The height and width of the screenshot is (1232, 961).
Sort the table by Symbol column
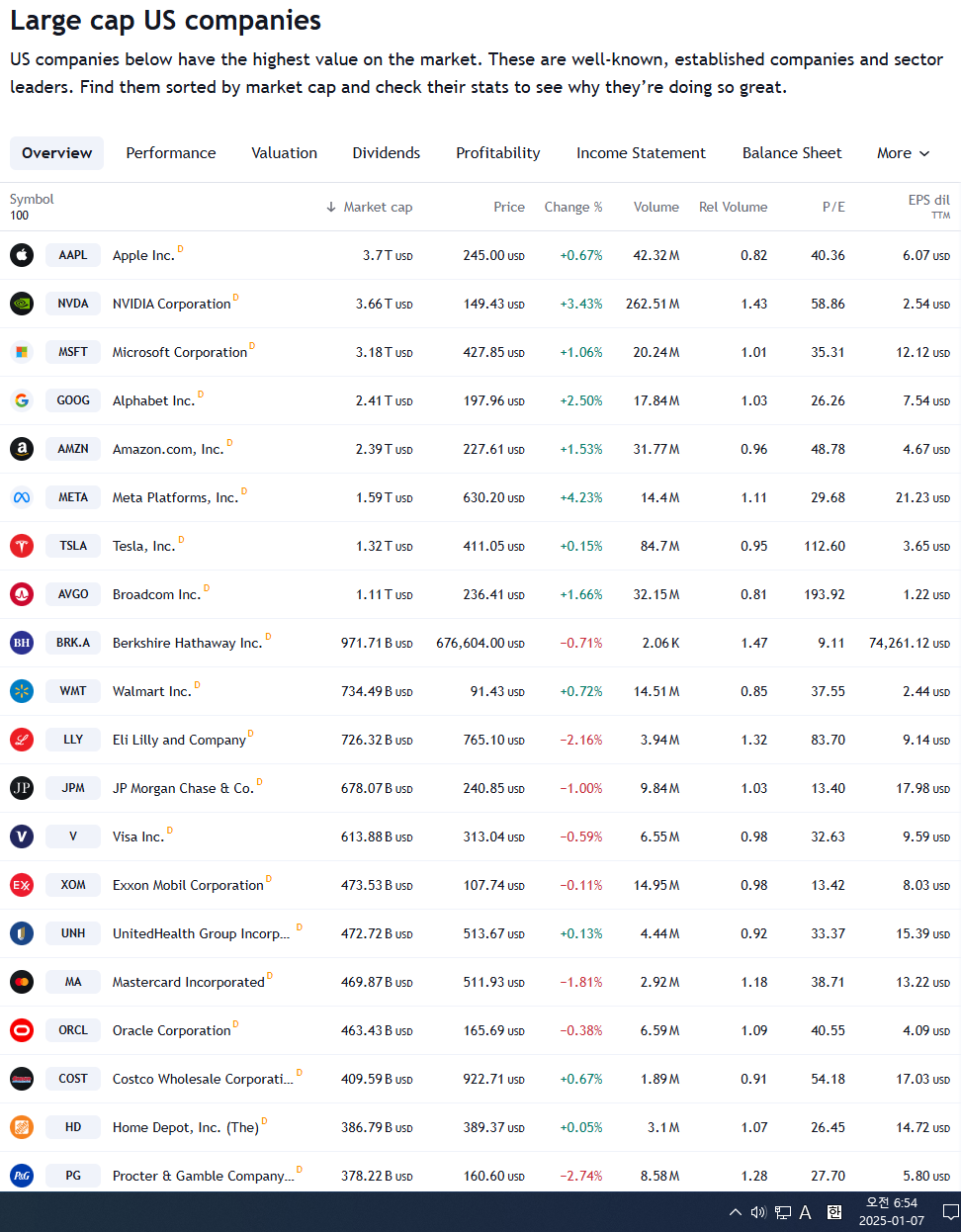tap(32, 199)
